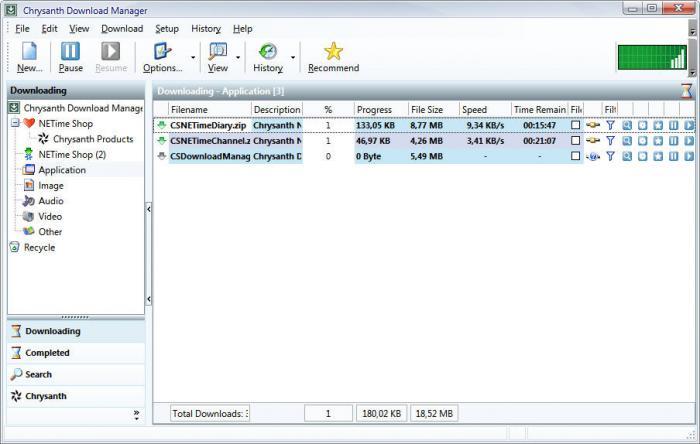
Task: Open the View button dropdown arrow
Action: tap(238, 58)
